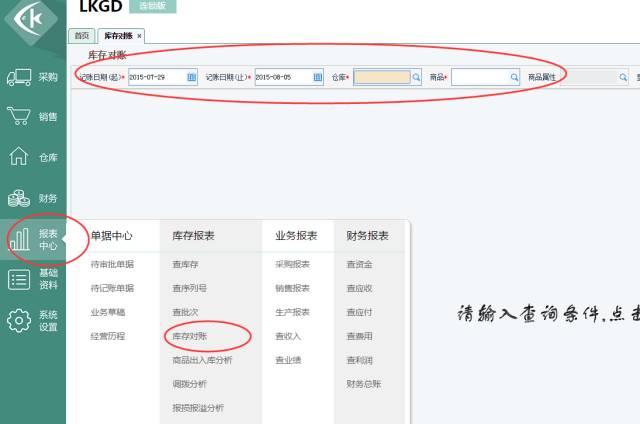The image size is (640, 424).
Task: Open 调拨分析 report
Action: 189,384
